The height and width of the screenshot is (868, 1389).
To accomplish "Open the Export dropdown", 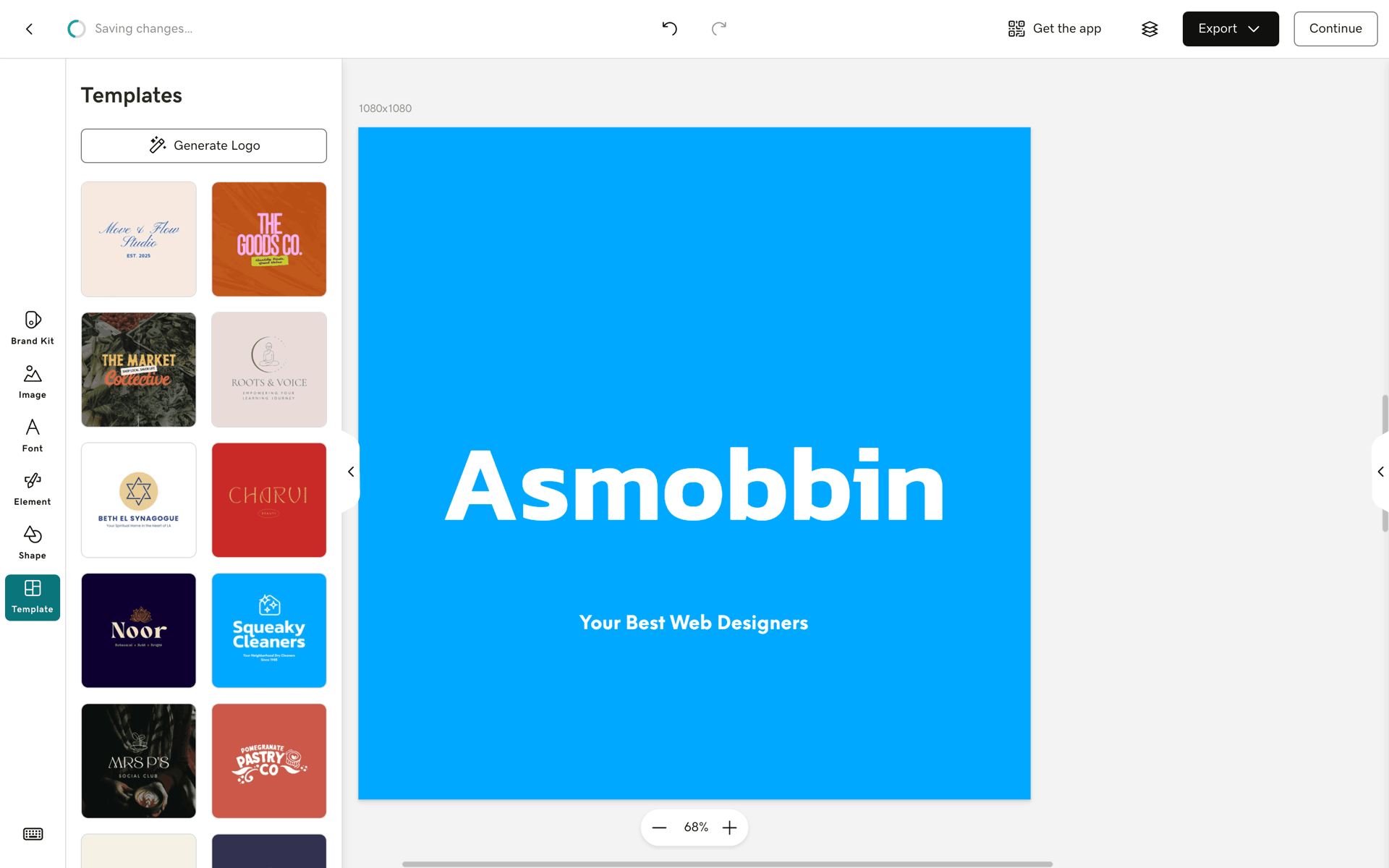I will pyautogui.click(x=1231, y=29).
